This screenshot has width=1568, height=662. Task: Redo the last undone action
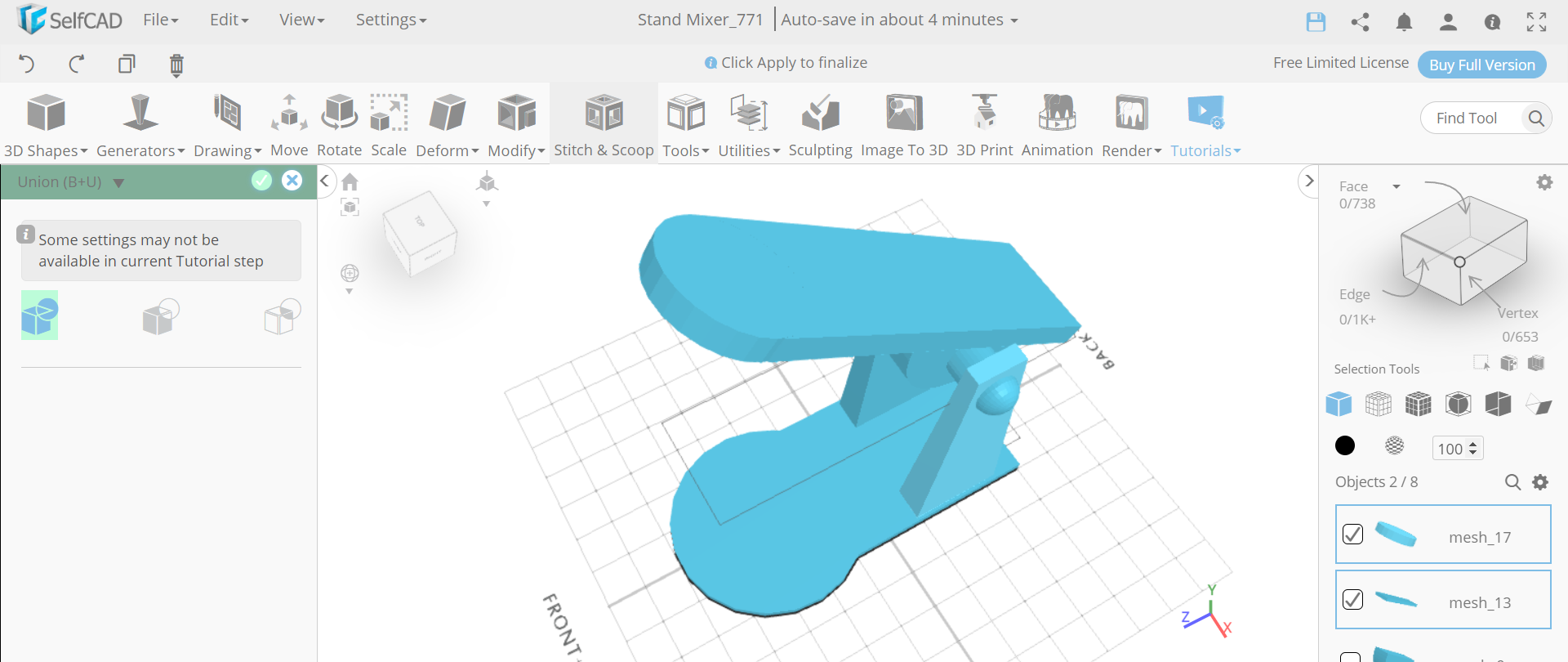tap(77, 64)
